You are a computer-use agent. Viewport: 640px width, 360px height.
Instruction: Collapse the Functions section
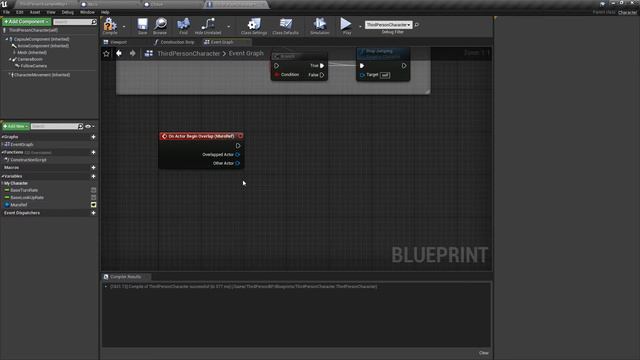(2, 152)
